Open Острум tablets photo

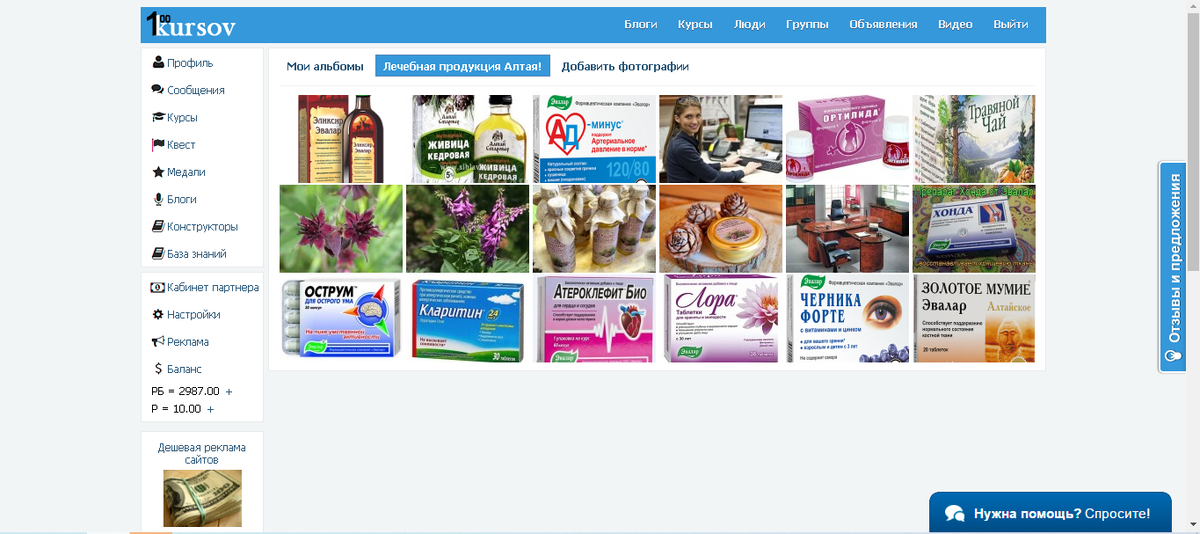pos(341,318)
